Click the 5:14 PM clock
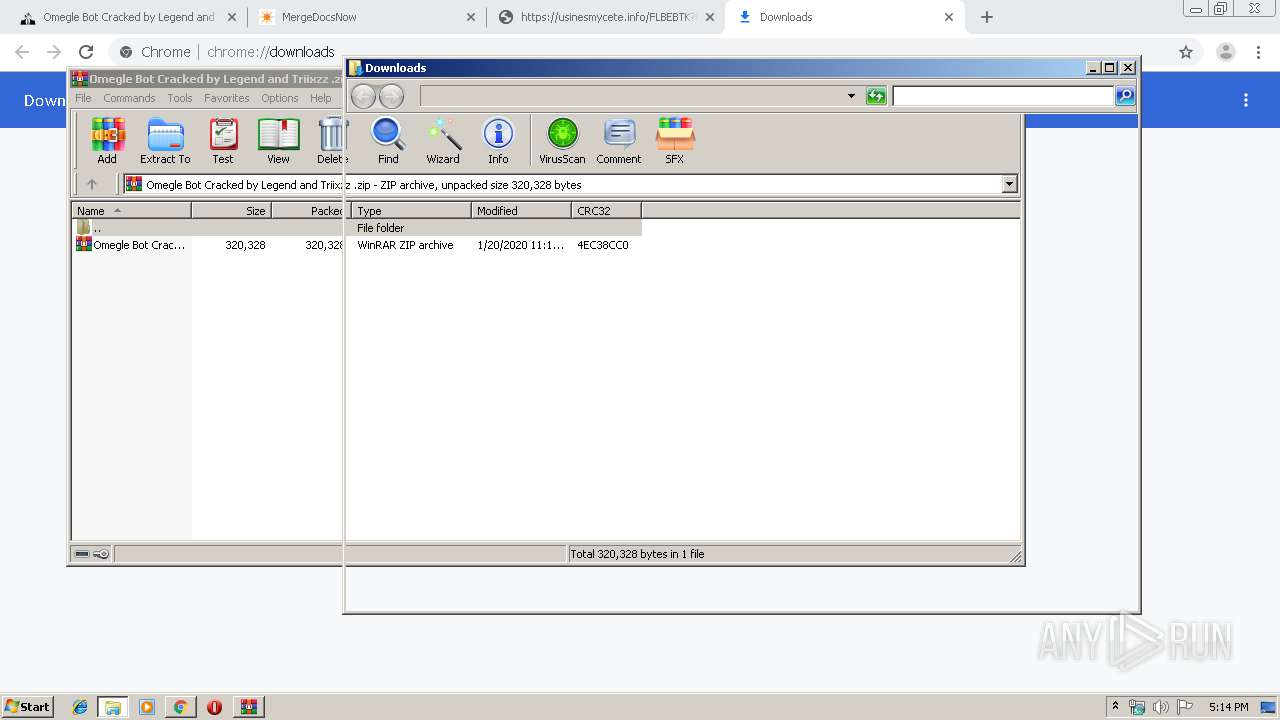Image resolution: width=1280 pixels, height=720 pixels. tap(1228, 707)
